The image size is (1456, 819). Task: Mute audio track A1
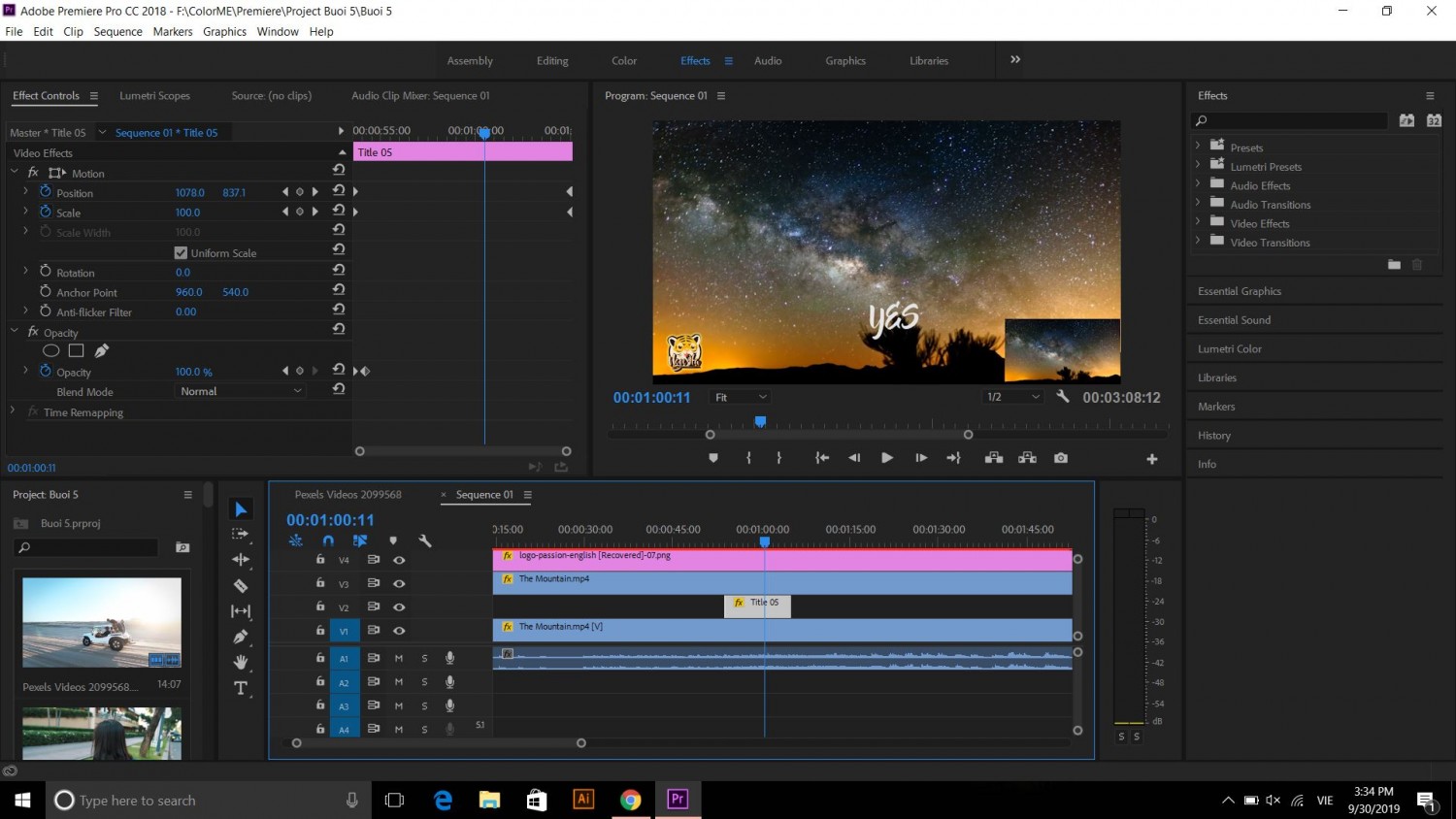coord(399,658)
